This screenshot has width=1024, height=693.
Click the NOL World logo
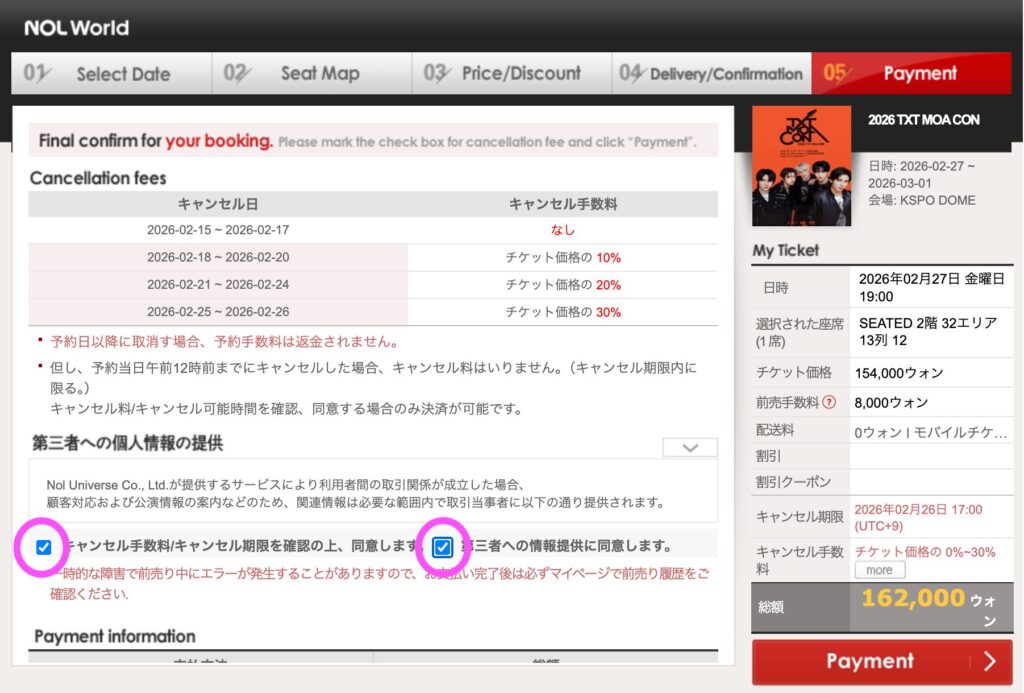pyautogui.click(x=76, y=28)
